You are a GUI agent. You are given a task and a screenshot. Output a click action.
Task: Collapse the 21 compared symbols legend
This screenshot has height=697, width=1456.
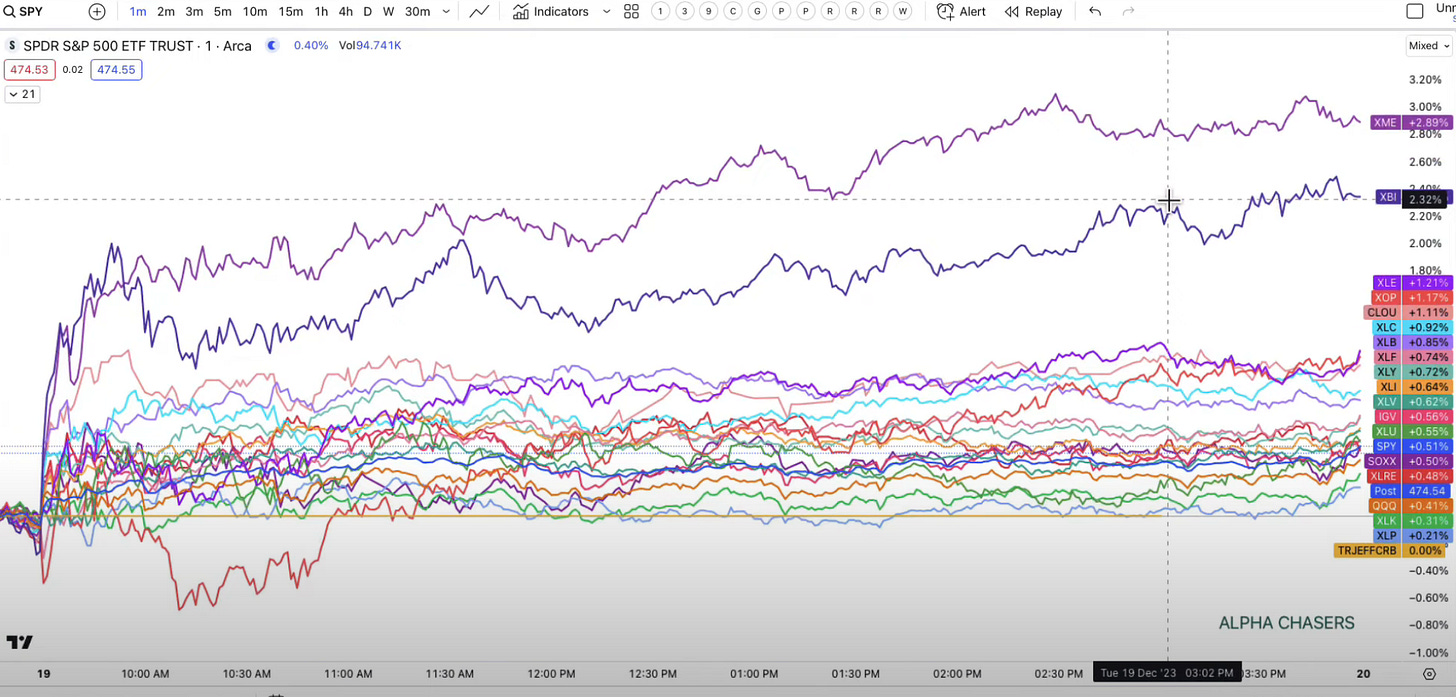pos(22,94)
